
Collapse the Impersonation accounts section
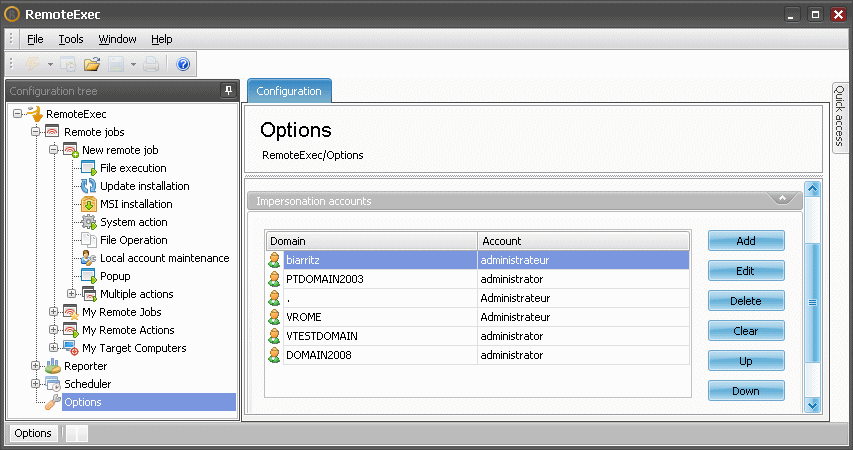(x=782, y=199)
